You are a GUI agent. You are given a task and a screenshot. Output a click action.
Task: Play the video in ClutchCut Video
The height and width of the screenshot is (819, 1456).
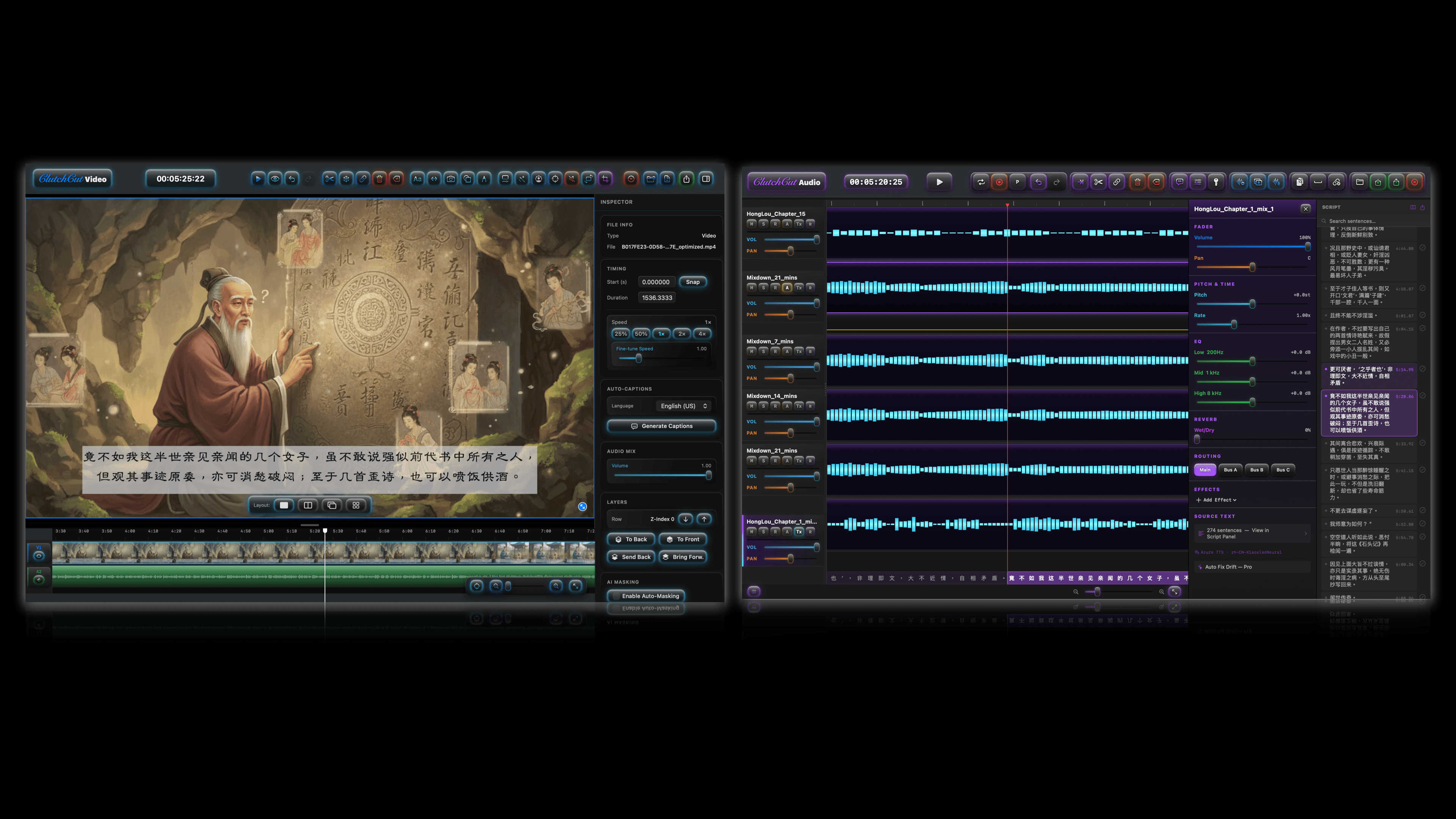pyautogui.click(x=258, y=179)
